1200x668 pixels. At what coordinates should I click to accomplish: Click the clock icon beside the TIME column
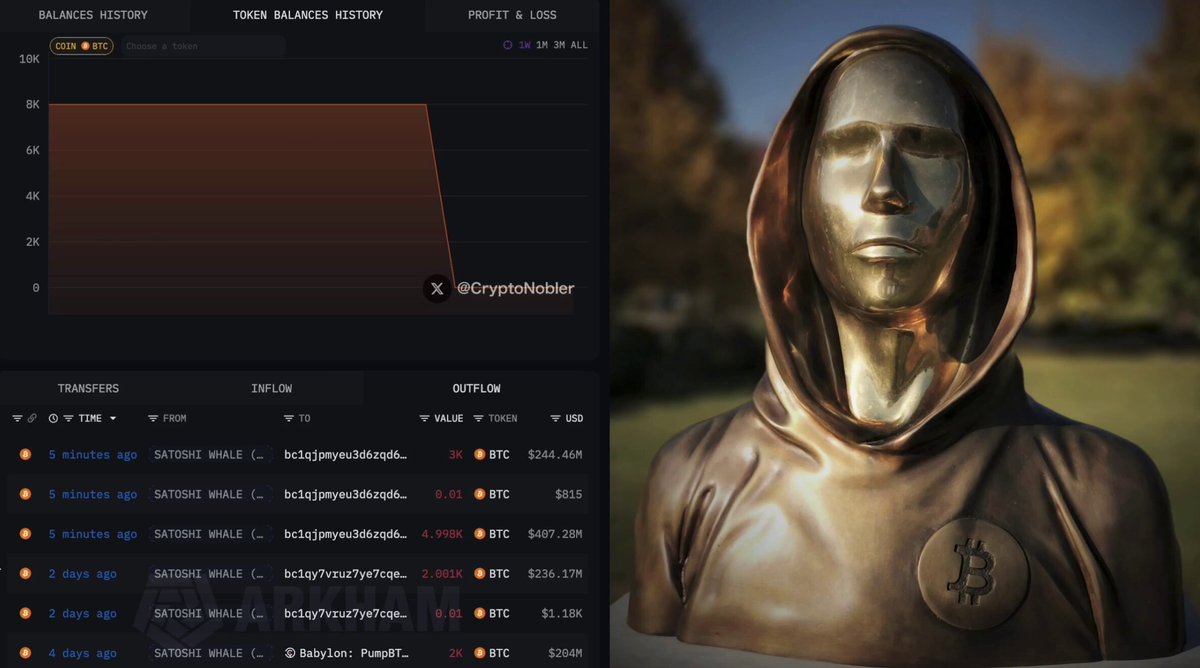click(x=53, y=418)
